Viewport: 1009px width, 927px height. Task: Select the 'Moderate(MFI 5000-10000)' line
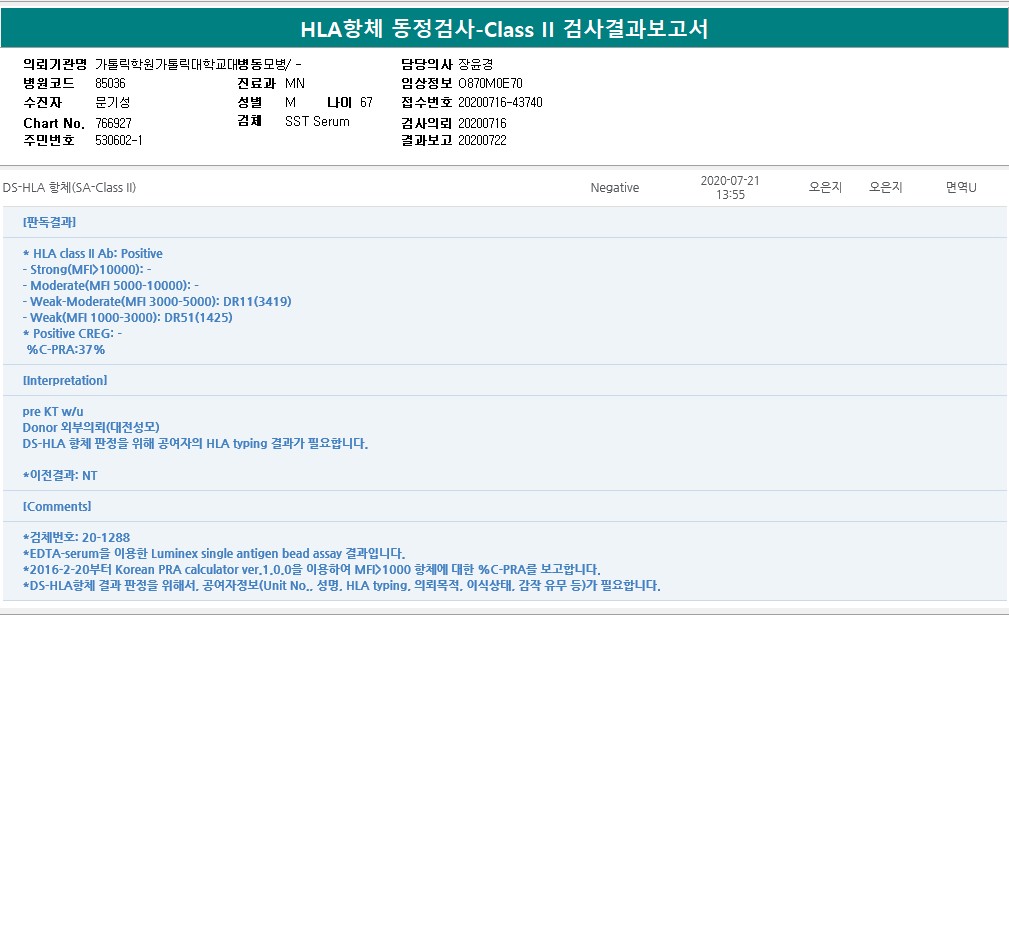tap(111, 285)
